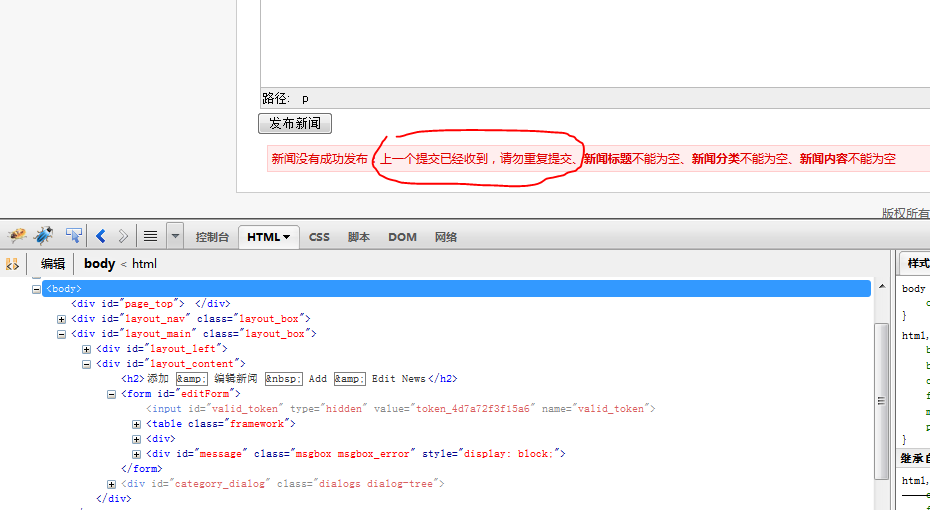Open the 网络 network tab
Screen dimensions: 930x510
coord(446,237)
